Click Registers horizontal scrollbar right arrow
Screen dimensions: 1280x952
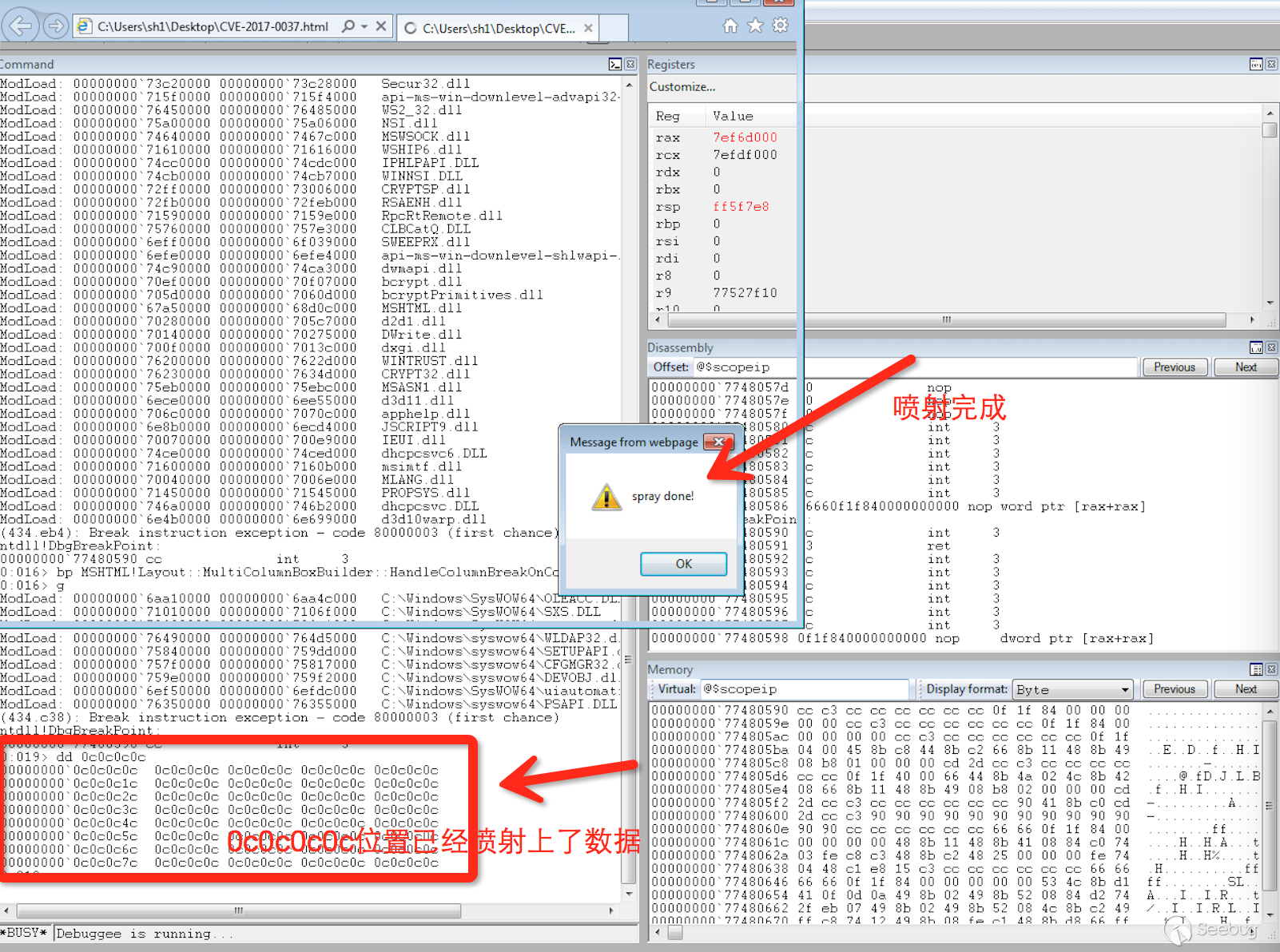[1252, 319]
